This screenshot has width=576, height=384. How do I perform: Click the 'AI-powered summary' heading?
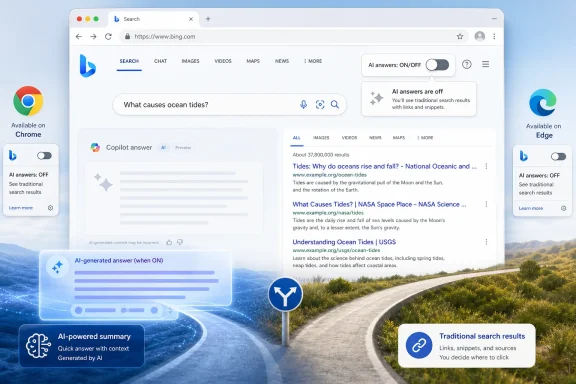[94, 337]
